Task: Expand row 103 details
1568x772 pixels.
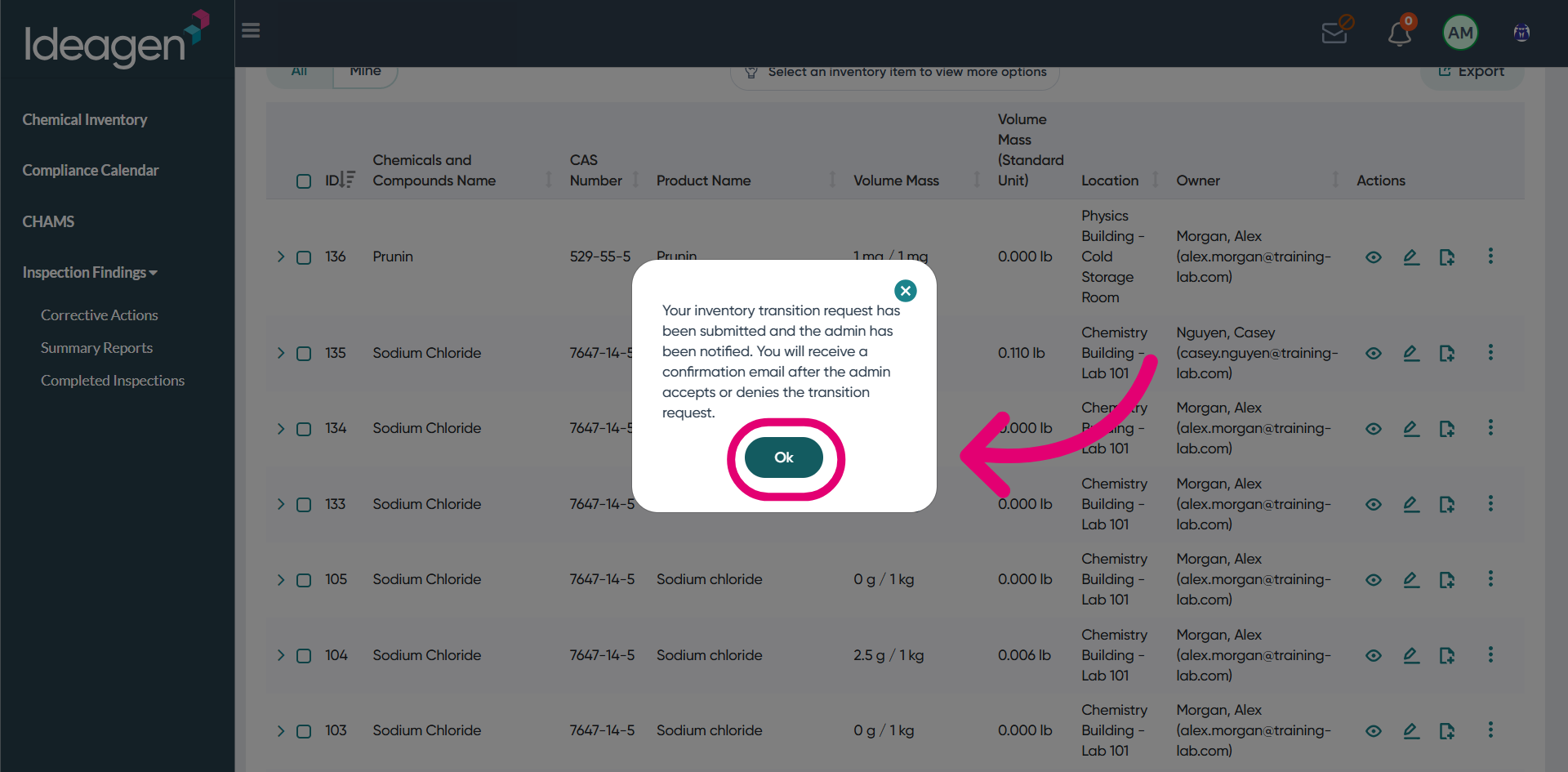Action: click(x=281, y=731)
